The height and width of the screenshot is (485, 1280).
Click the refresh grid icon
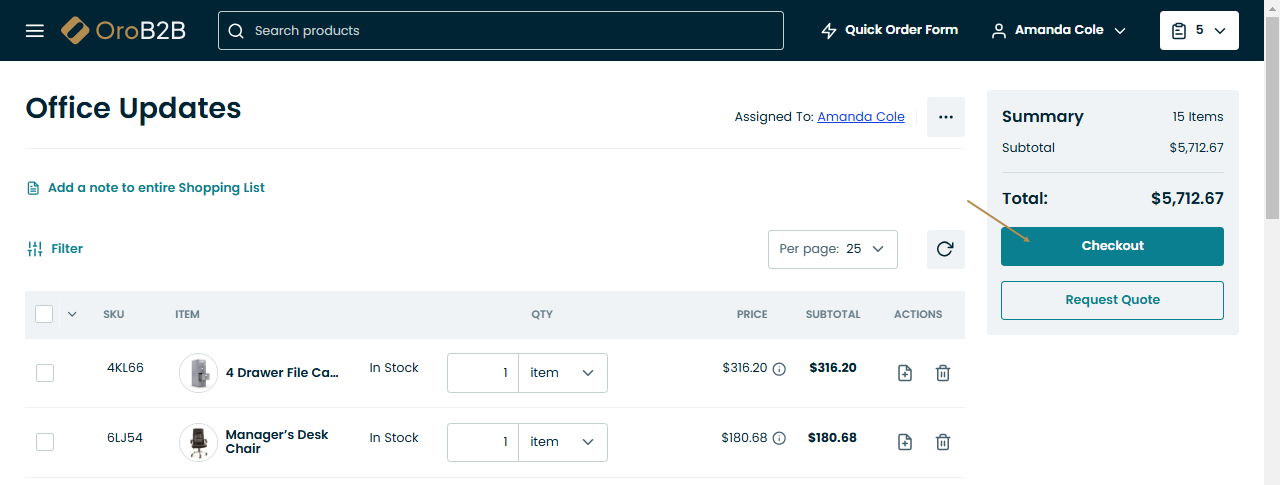945,249
